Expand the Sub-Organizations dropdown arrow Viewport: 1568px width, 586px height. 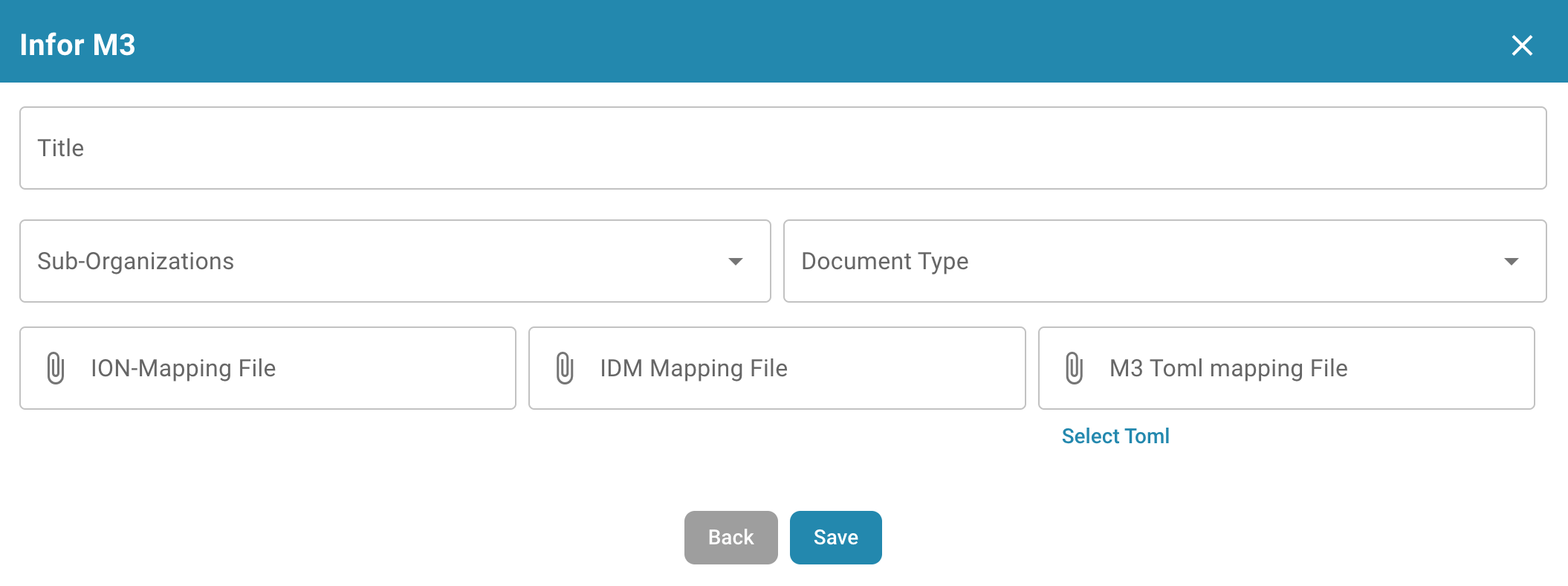[735, 262]
